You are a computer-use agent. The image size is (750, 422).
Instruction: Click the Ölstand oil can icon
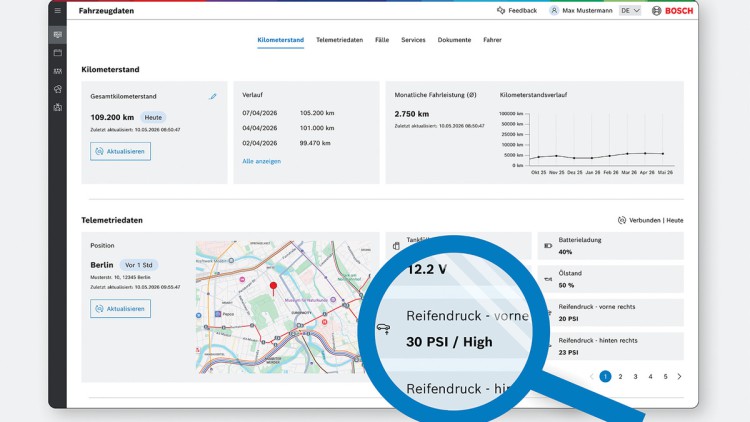click(548, 279)
